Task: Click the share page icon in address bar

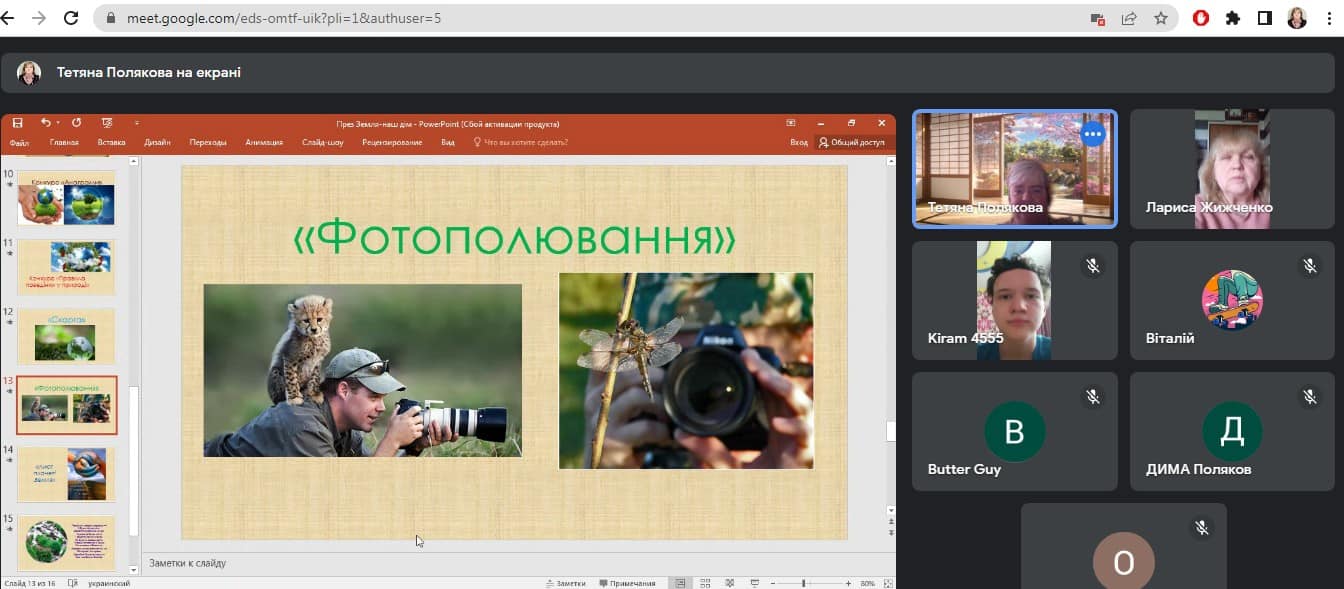Action: [x=1129, y=18]
